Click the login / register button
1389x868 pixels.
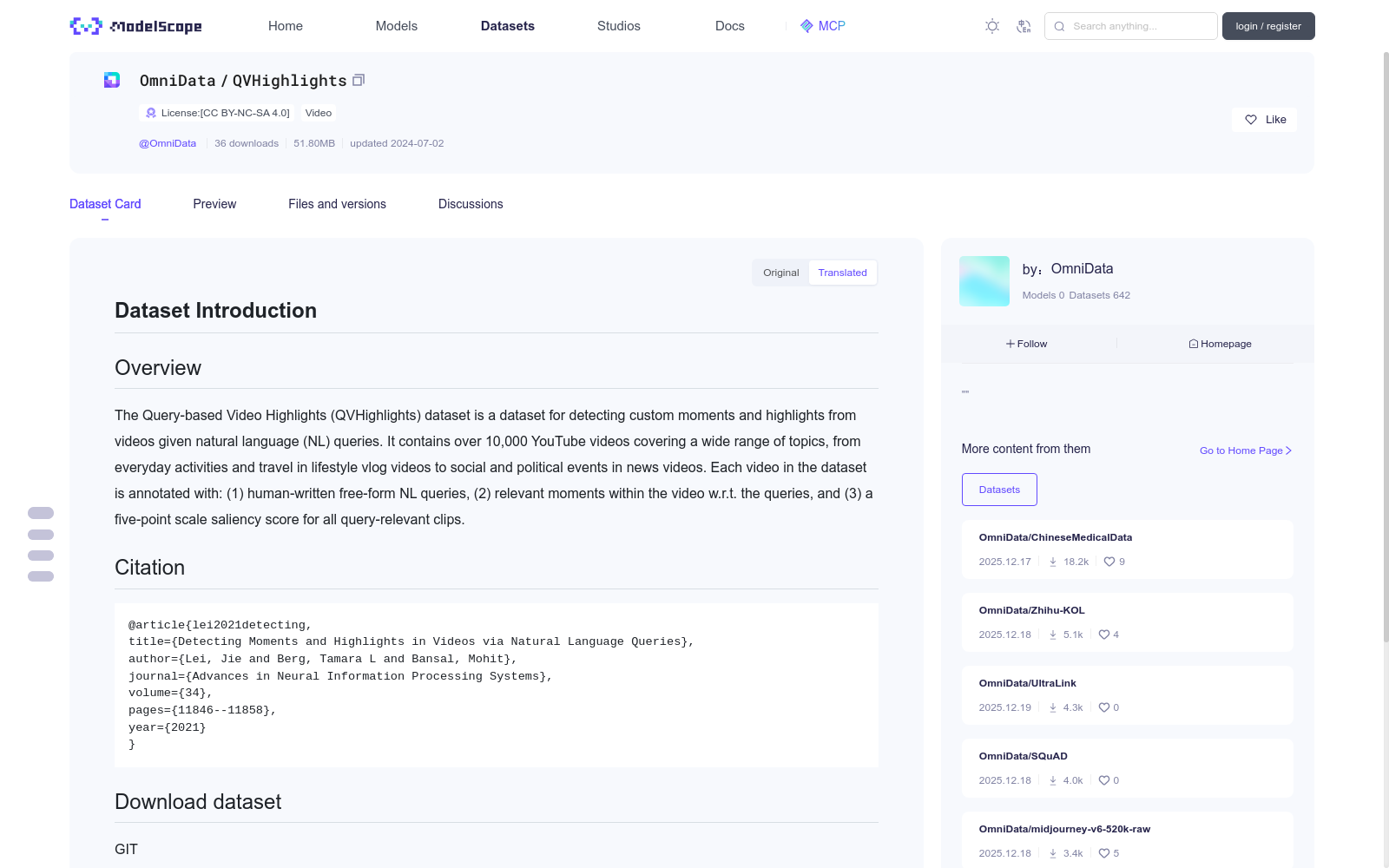tap(1268, 26)
